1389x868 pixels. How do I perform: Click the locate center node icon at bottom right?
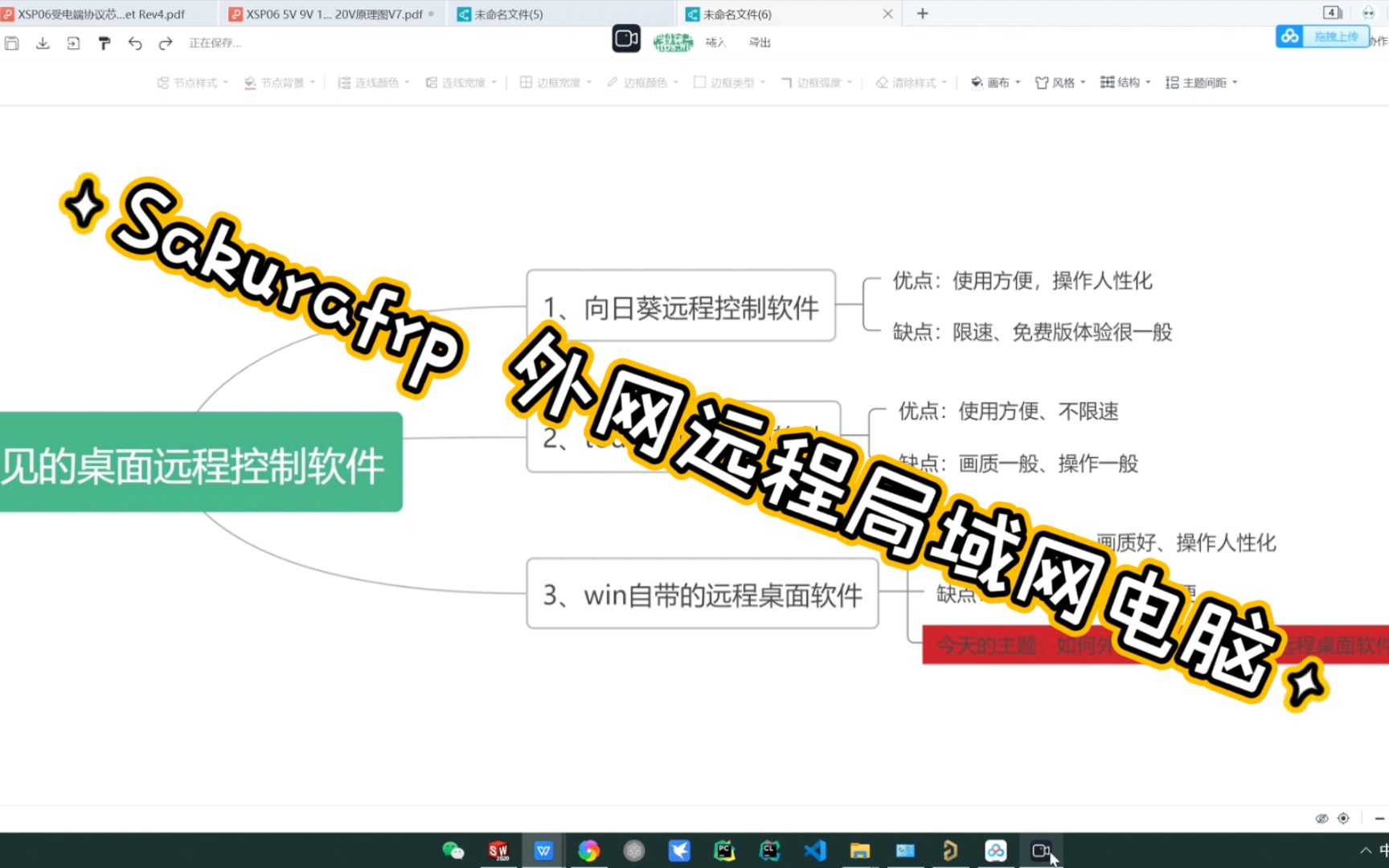[x=1343, y=818]
